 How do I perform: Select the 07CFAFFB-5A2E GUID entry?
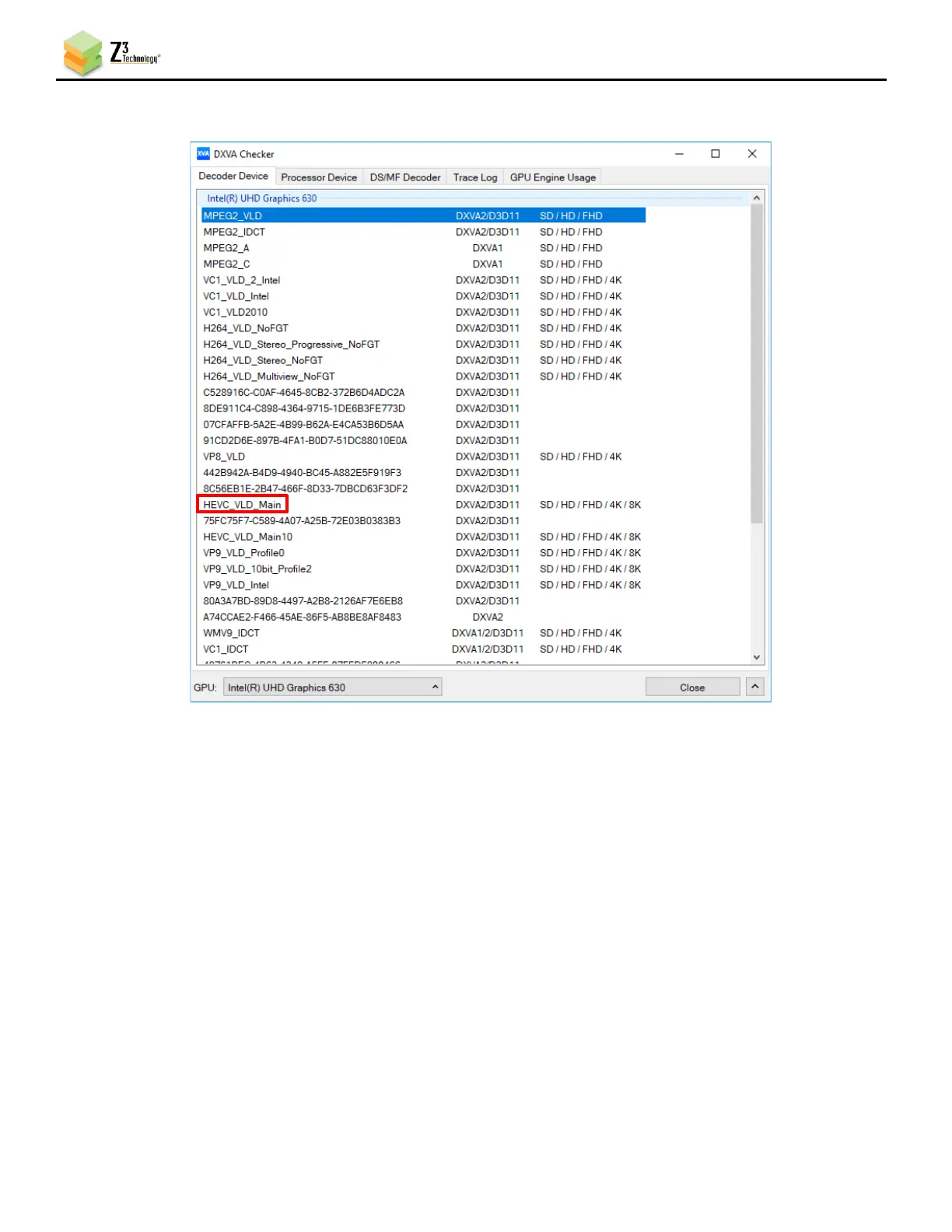point(423,425)
